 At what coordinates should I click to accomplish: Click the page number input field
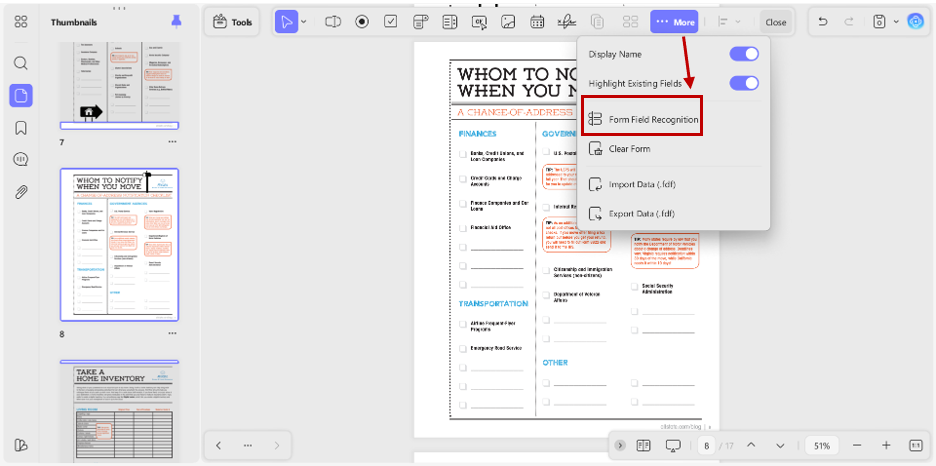(x=707, y=446)
